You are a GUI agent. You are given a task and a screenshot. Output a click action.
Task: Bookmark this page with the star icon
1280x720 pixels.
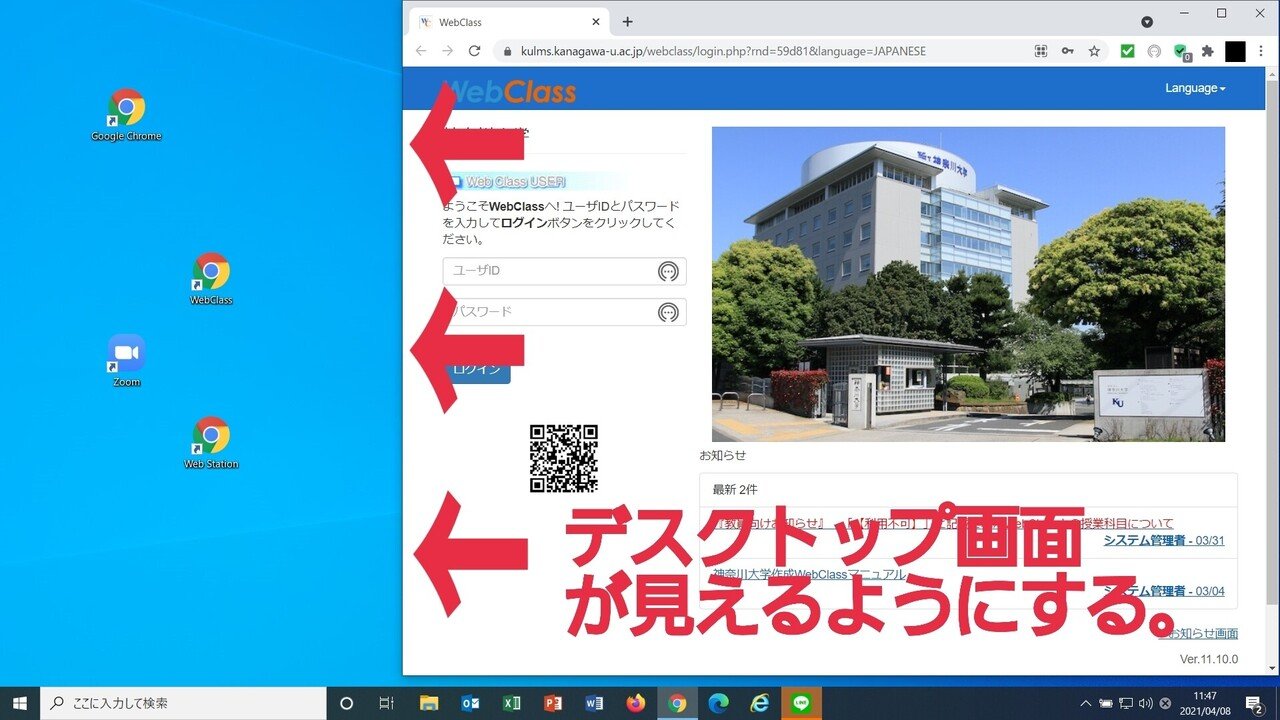(1095, 51)
